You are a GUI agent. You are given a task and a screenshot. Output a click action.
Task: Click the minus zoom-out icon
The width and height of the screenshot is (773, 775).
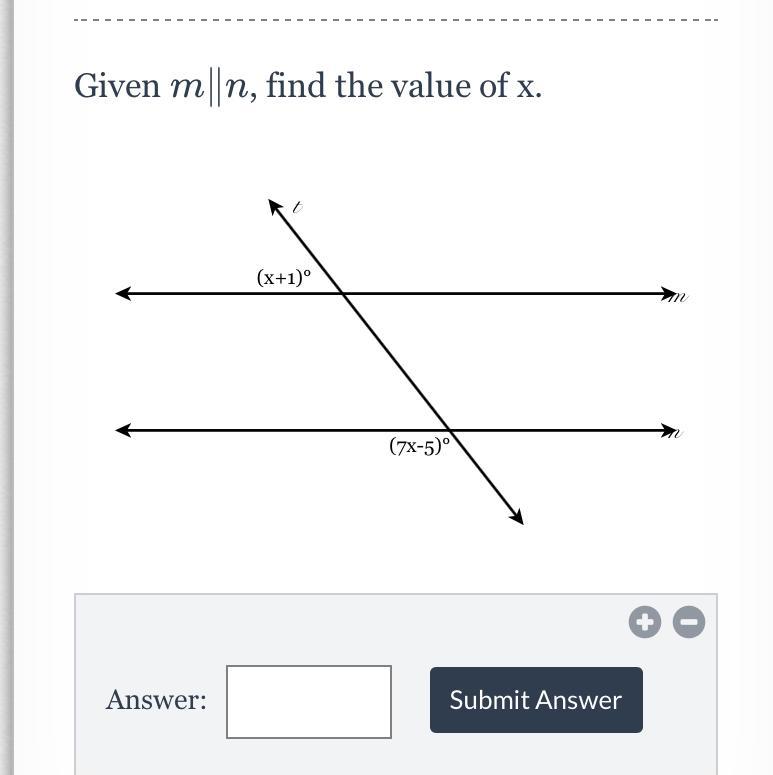tap(688, 622)
